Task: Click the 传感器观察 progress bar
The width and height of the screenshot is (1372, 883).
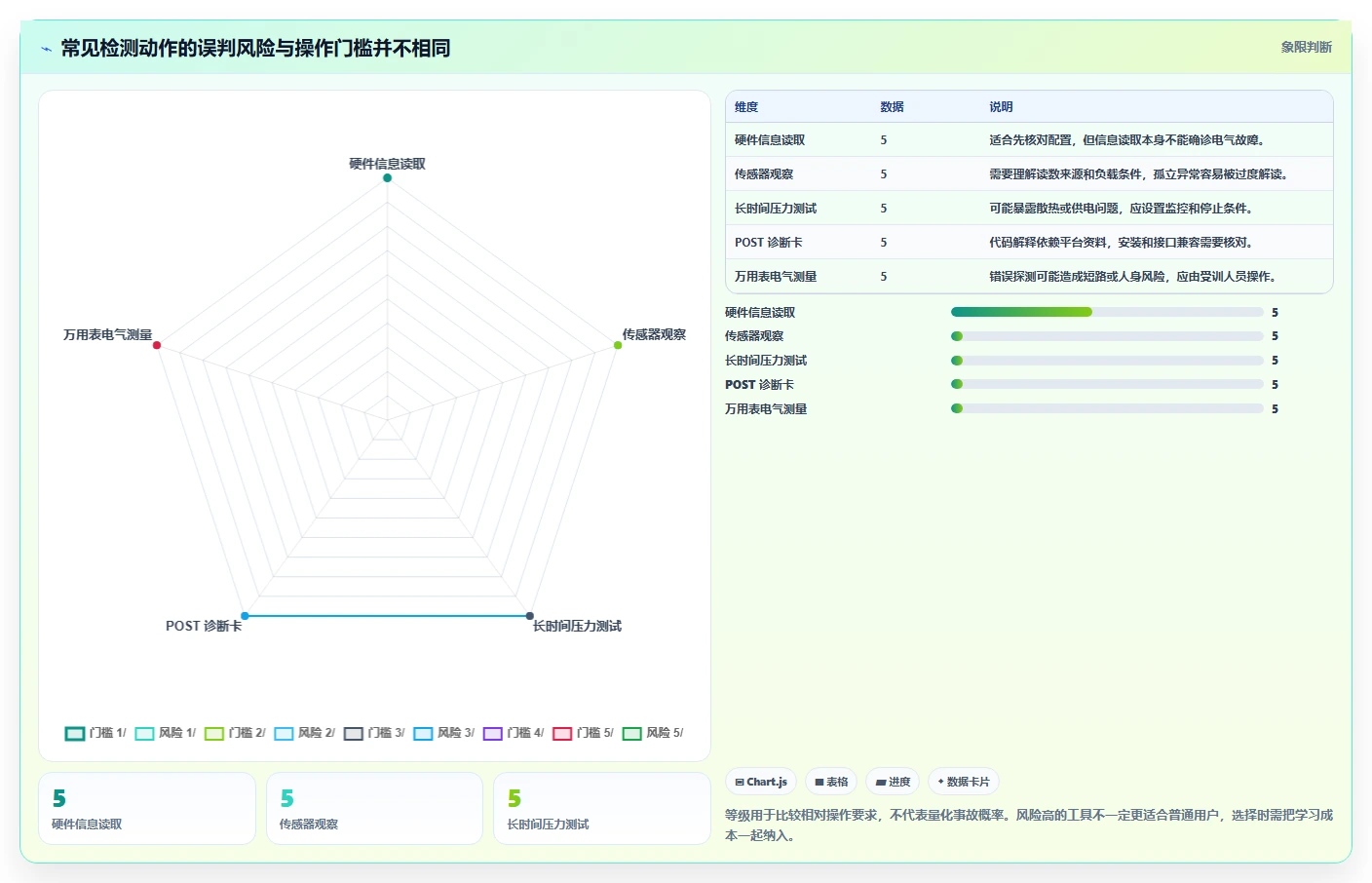Action: [1107, 336]
